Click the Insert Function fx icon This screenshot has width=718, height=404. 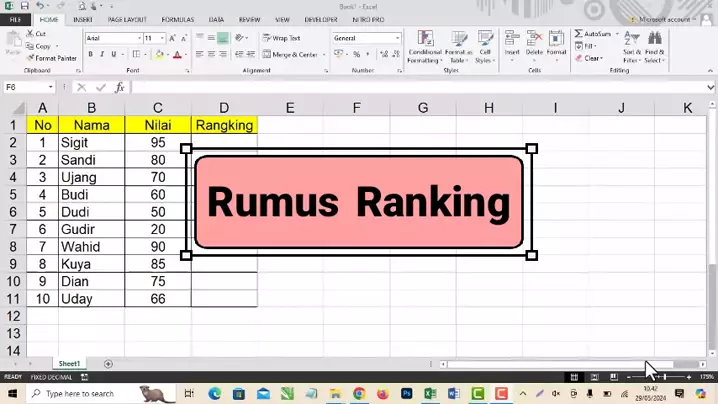pyautogui.click(x=120, y=88)
